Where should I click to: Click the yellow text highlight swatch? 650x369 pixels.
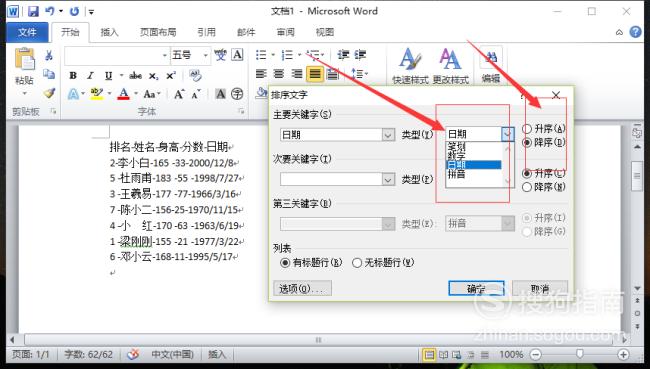pos(97,94)
